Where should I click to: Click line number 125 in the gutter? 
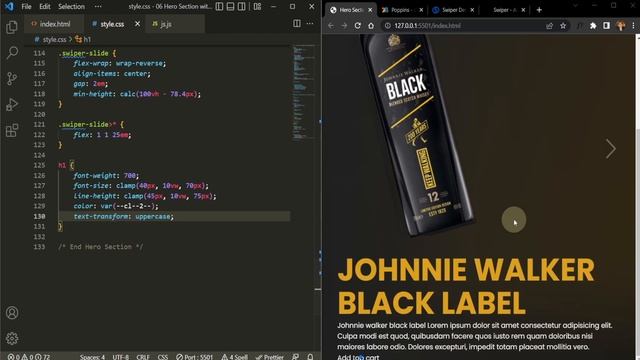pyautogui.click(x=39, y=165)
